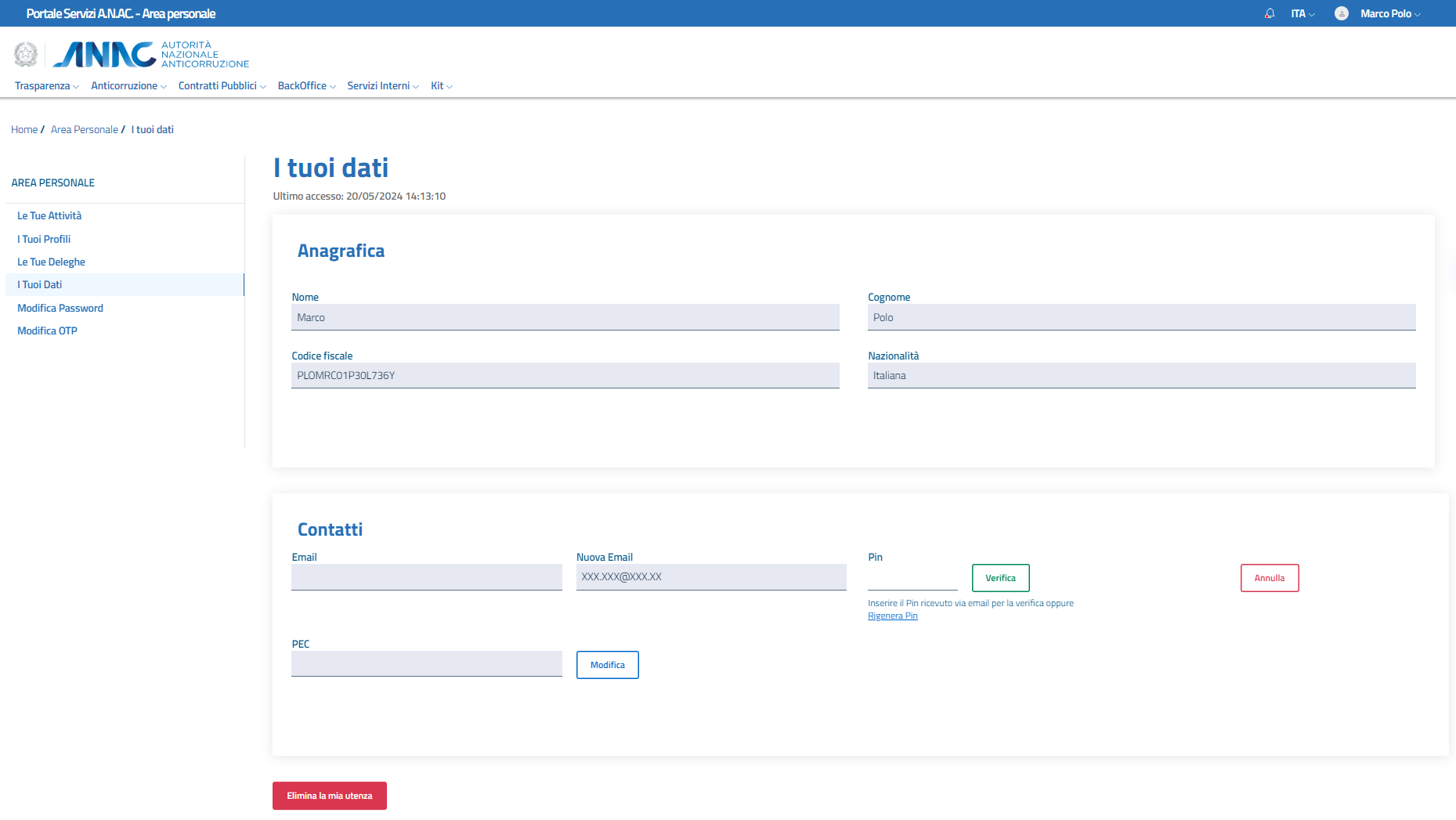
Task: Open the Contratti Pubblici menu
Action: (x=222, y=86)
